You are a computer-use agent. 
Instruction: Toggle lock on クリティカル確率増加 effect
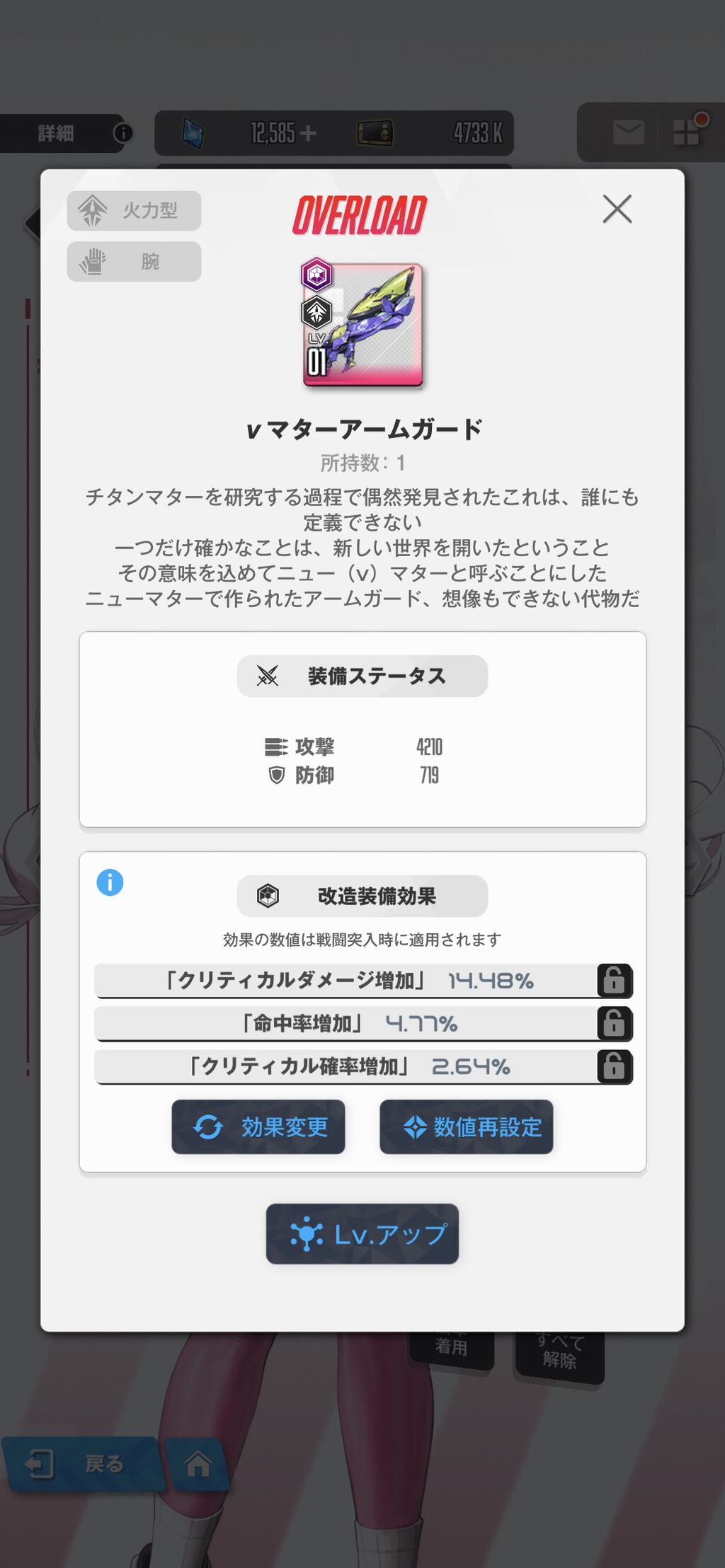614,1066
